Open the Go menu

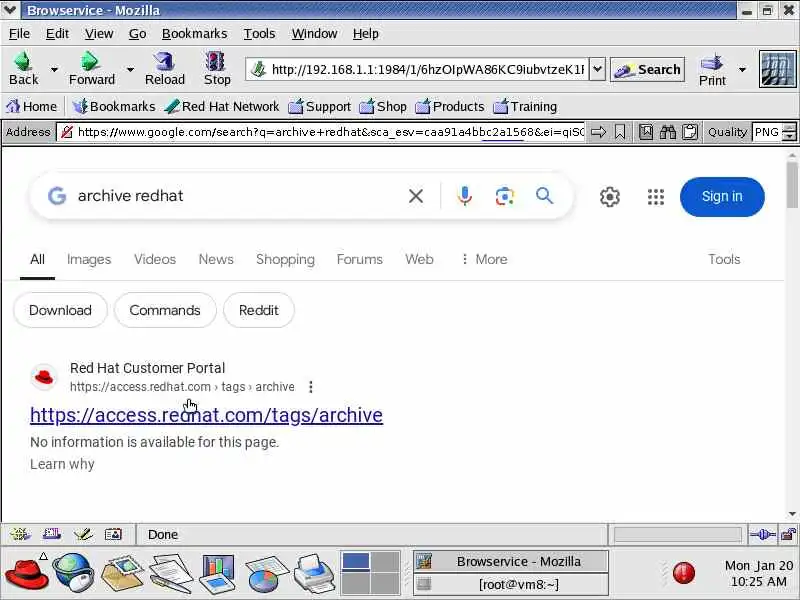[137, 34]
